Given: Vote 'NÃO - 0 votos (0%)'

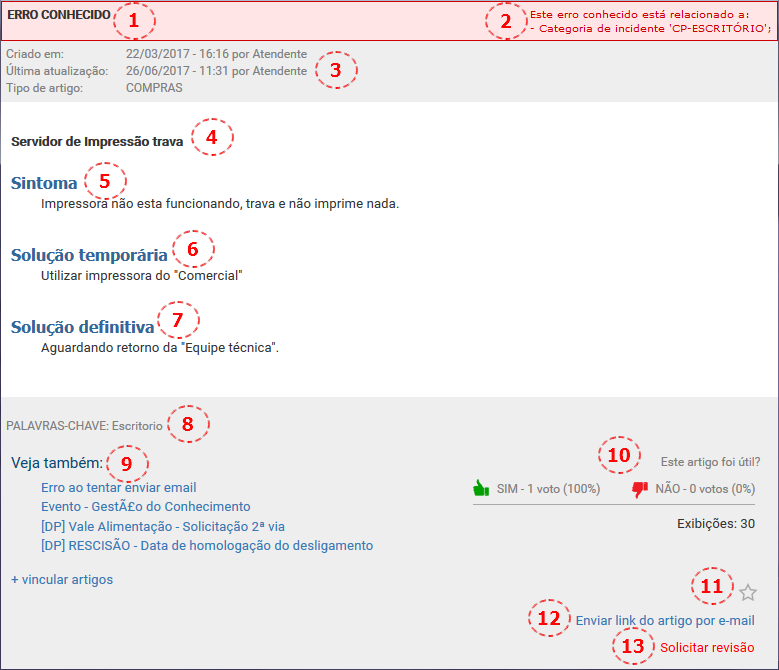Looking at the screenshot, I should (705, 489).
